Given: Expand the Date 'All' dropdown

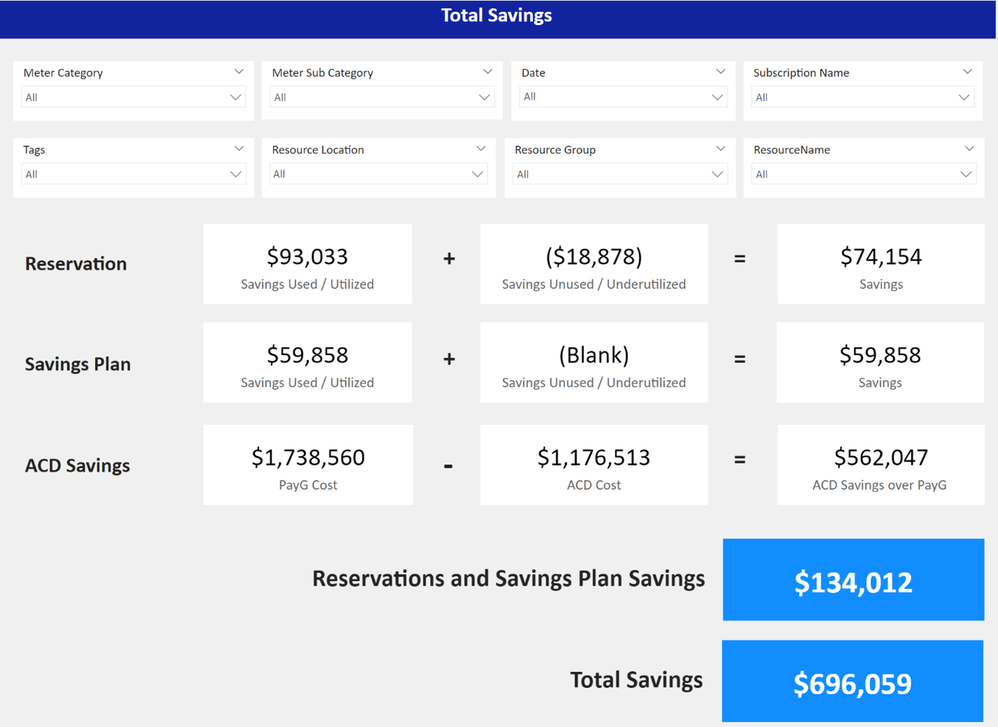Looking at the screenshot, I should coord(622,97).
